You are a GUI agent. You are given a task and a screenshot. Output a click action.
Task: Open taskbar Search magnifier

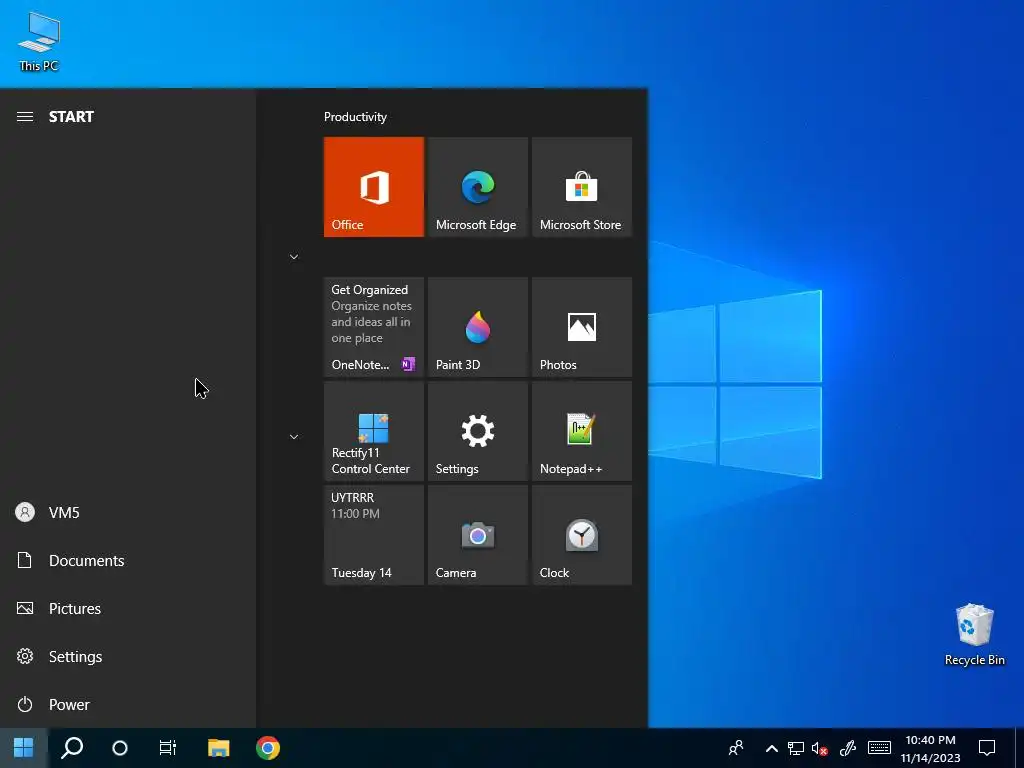click(x=72, y=748)
